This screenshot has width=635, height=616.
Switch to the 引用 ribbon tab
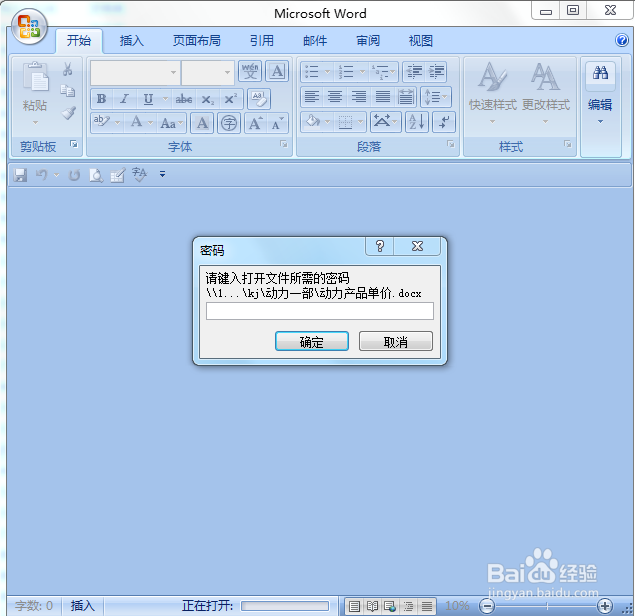[262, 40]
